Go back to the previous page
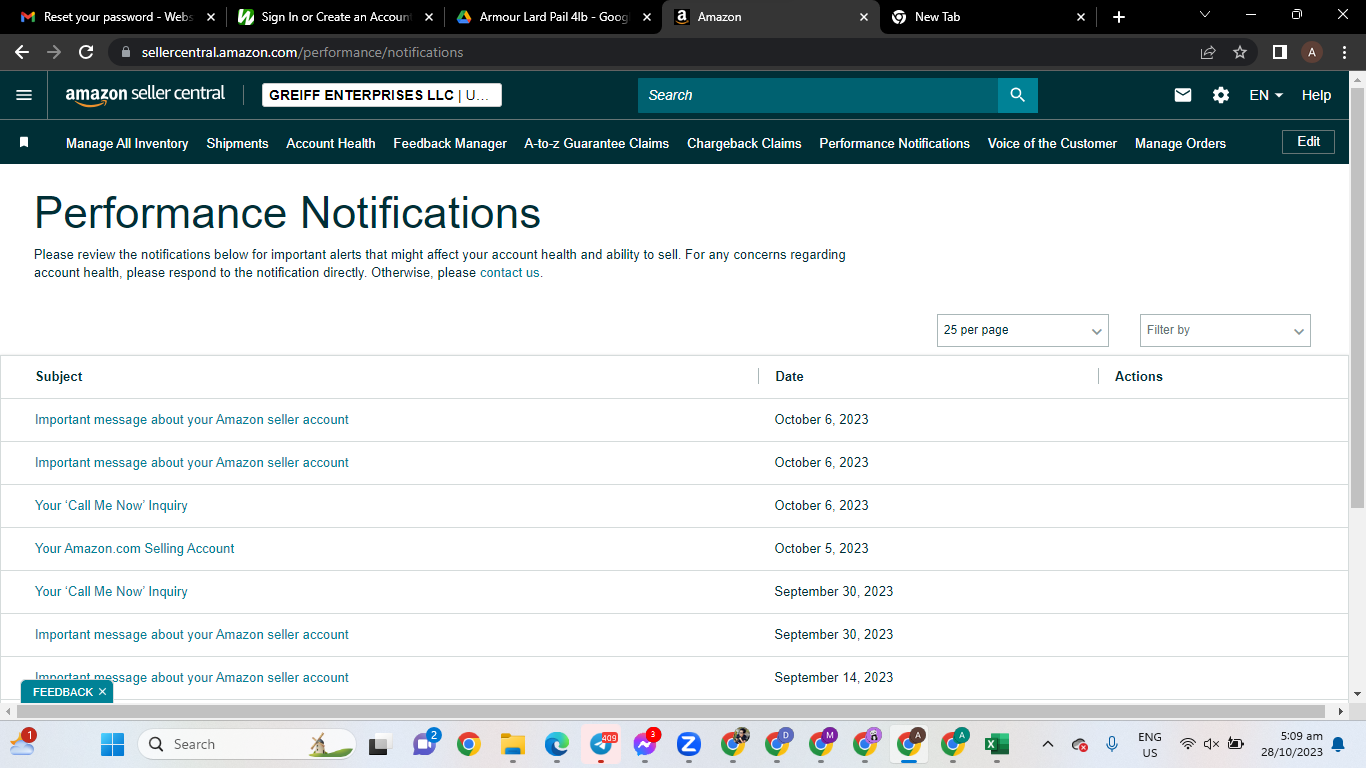 click(22, 52)
